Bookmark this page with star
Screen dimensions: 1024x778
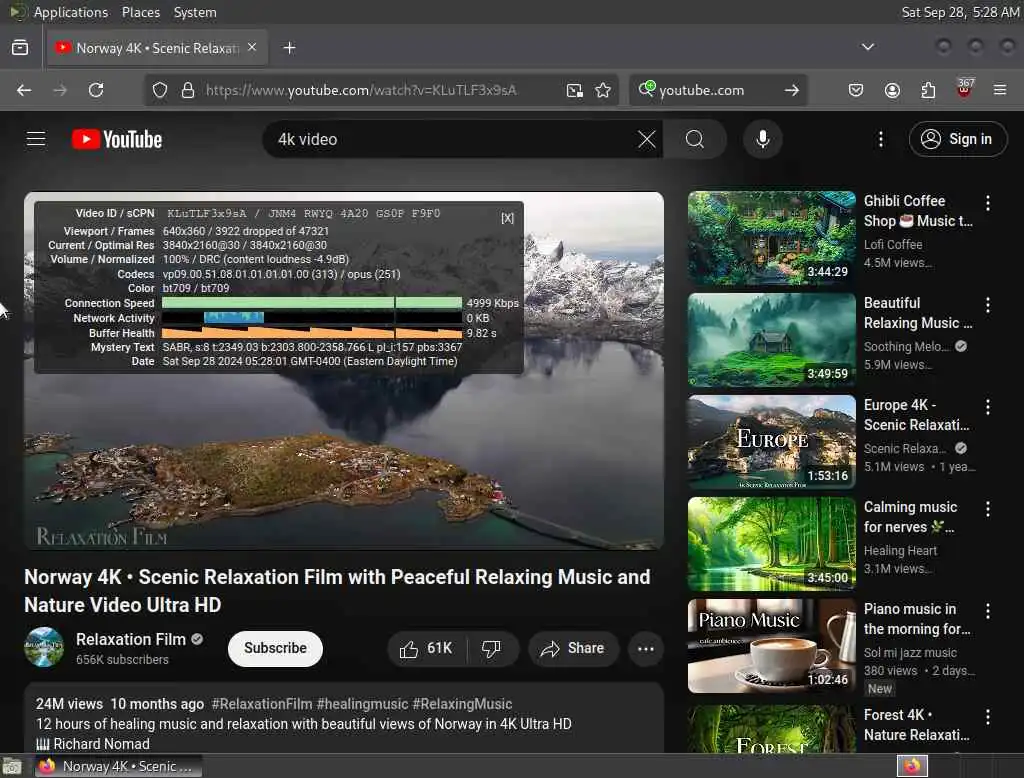(x=603, y=90)
